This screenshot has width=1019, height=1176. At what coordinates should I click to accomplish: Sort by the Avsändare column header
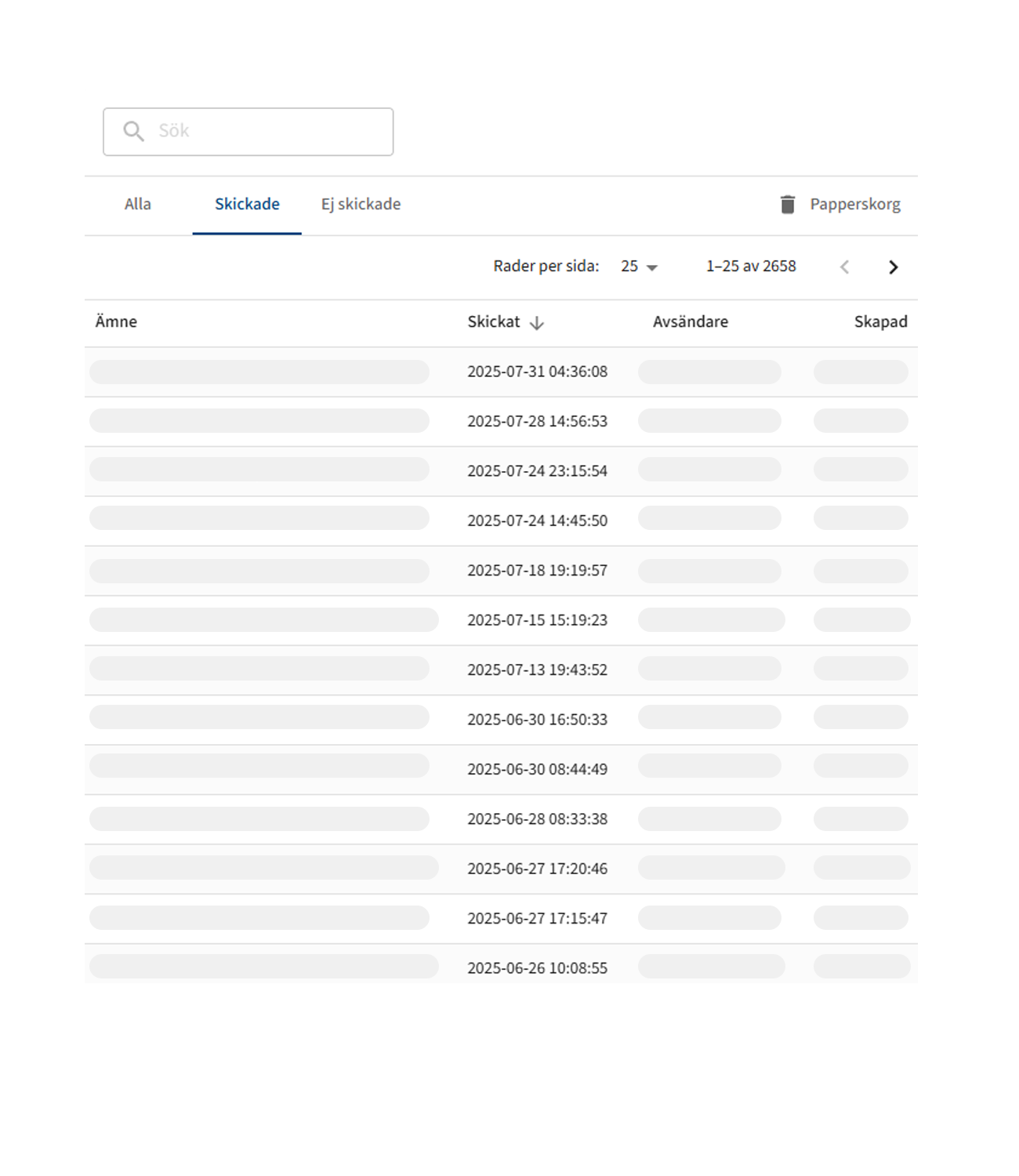pyautogui.click(x=690, y=322)
